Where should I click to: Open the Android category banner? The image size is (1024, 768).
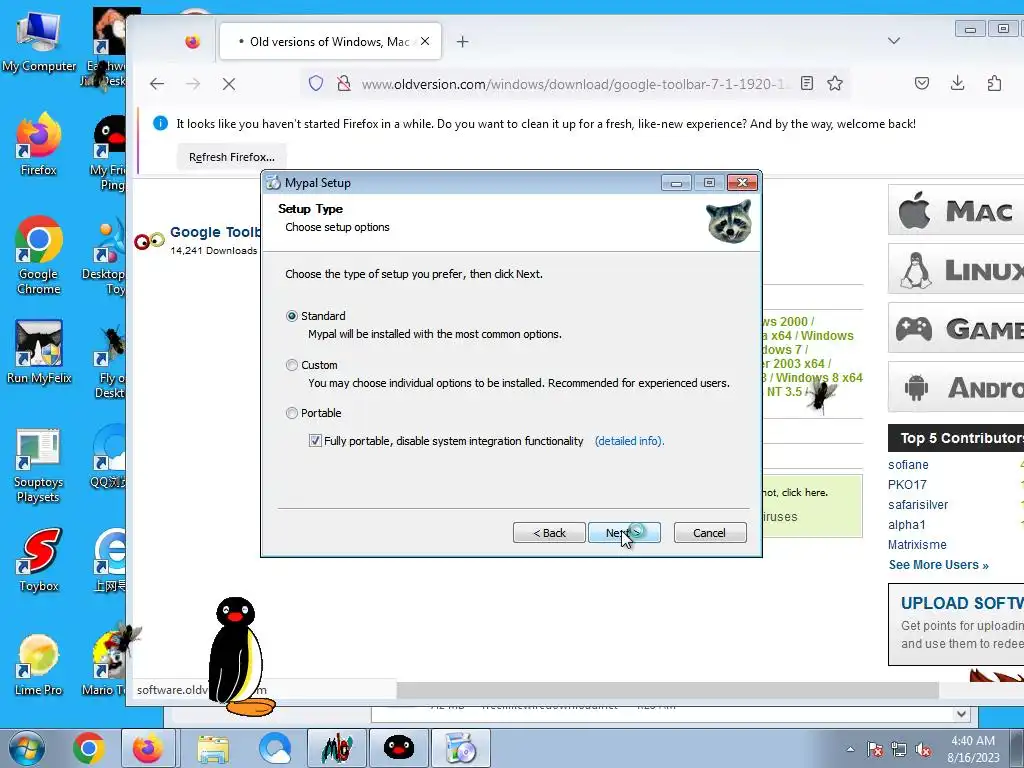tap(956, 387)
